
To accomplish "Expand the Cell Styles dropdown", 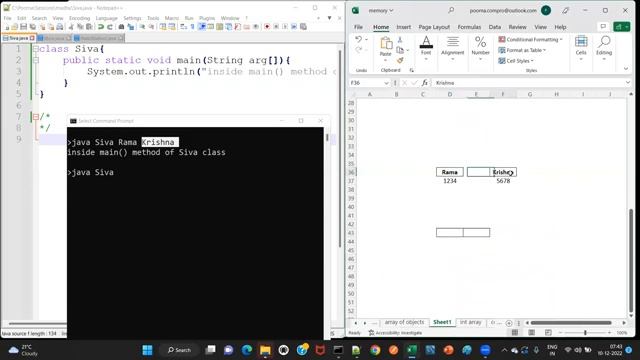I will [x=532, y=61].
